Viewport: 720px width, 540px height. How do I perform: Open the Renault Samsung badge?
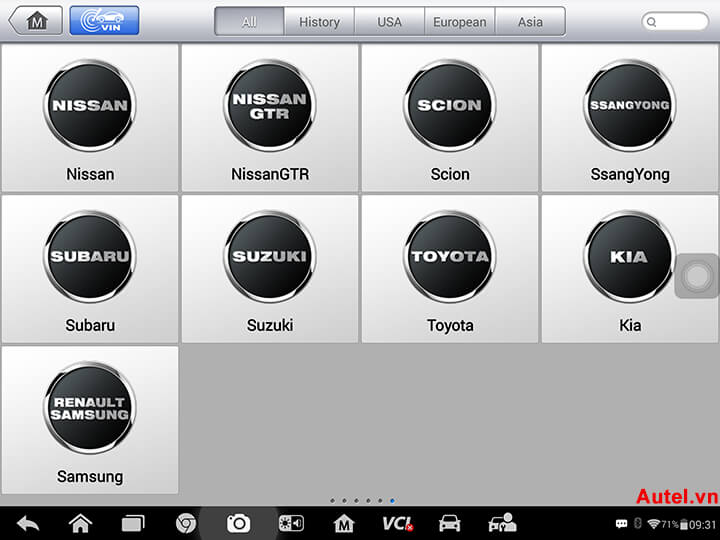point(90,408)
